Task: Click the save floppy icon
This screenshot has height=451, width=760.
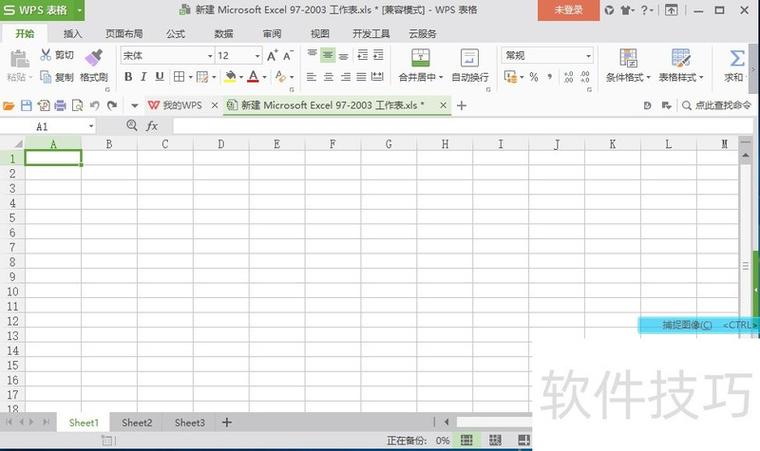Action: (x=26, y=105)
